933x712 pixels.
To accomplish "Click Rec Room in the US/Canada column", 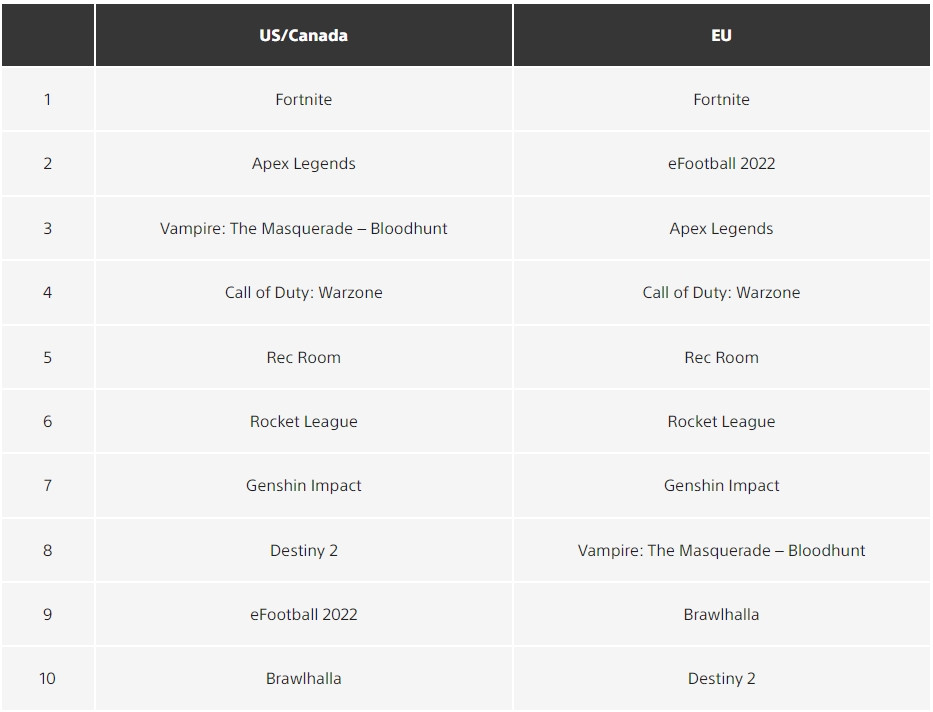I will coord(303,357).
